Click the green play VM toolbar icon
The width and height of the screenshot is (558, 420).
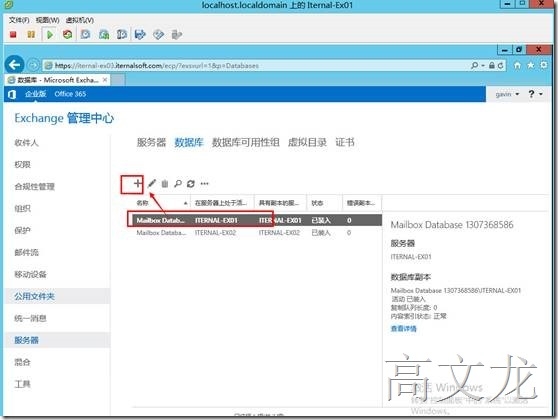coord(50,35)
